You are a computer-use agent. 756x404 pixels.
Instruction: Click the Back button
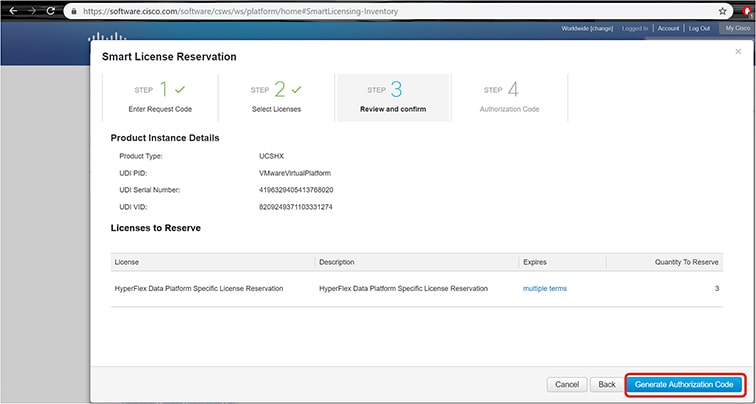(x=607, y=385)
